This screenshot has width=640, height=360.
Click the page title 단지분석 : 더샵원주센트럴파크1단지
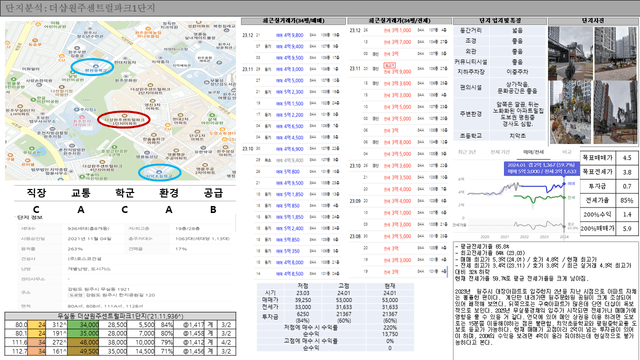80,8
